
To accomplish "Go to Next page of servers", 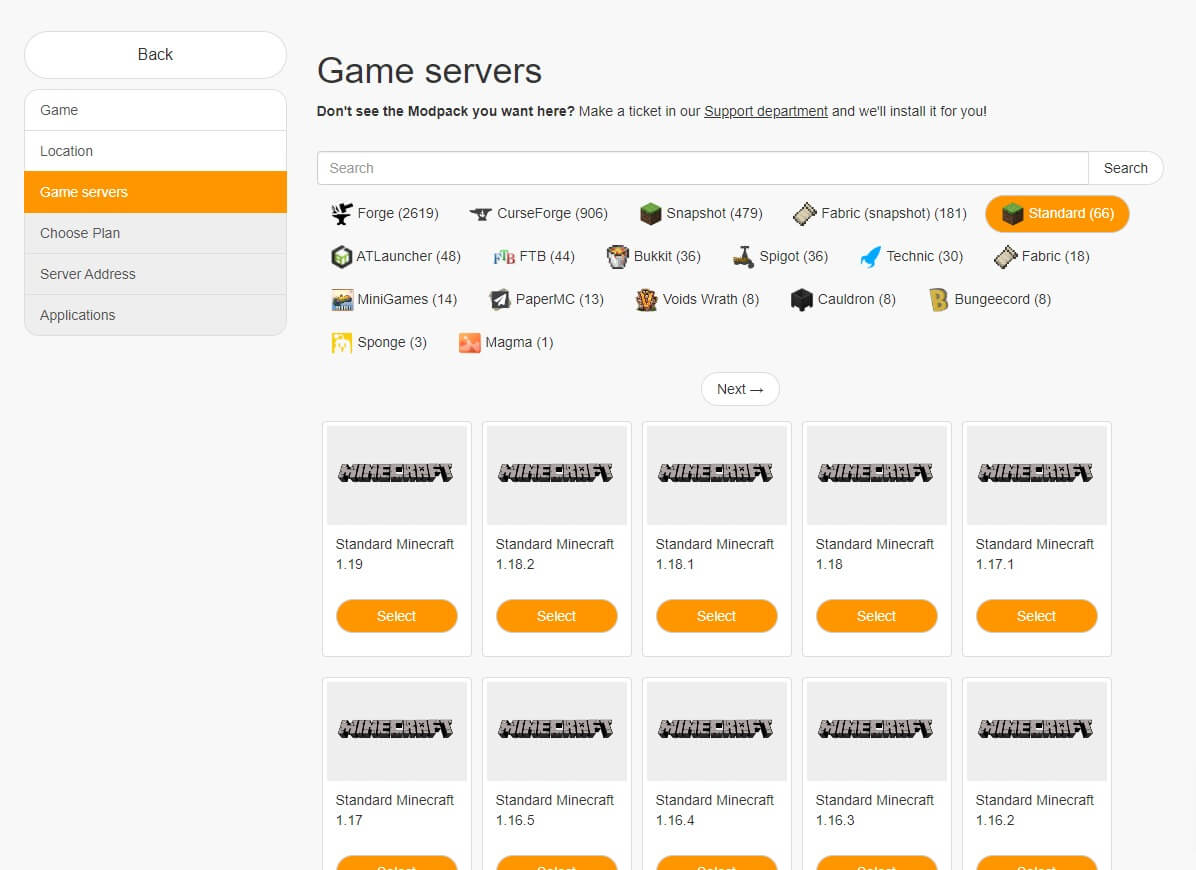I will tap(740, 389).
